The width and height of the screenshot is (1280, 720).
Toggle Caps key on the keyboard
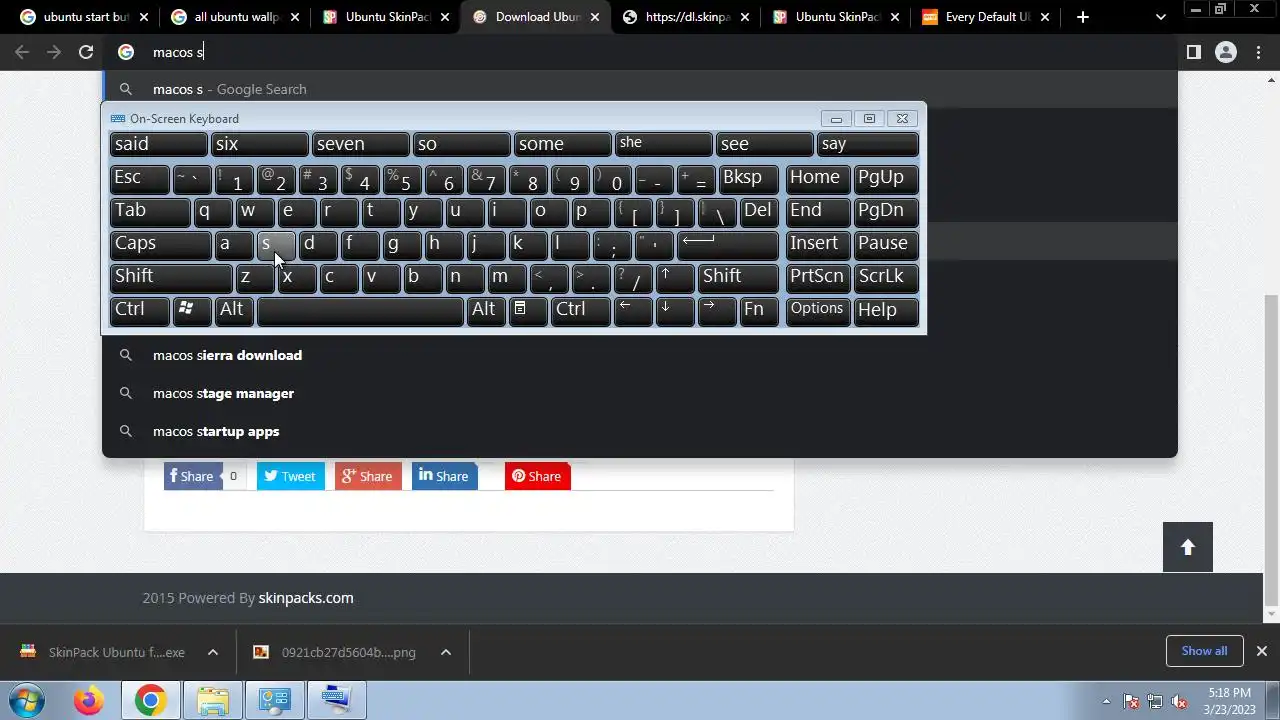pyautogui.click(x=160, y=244)
